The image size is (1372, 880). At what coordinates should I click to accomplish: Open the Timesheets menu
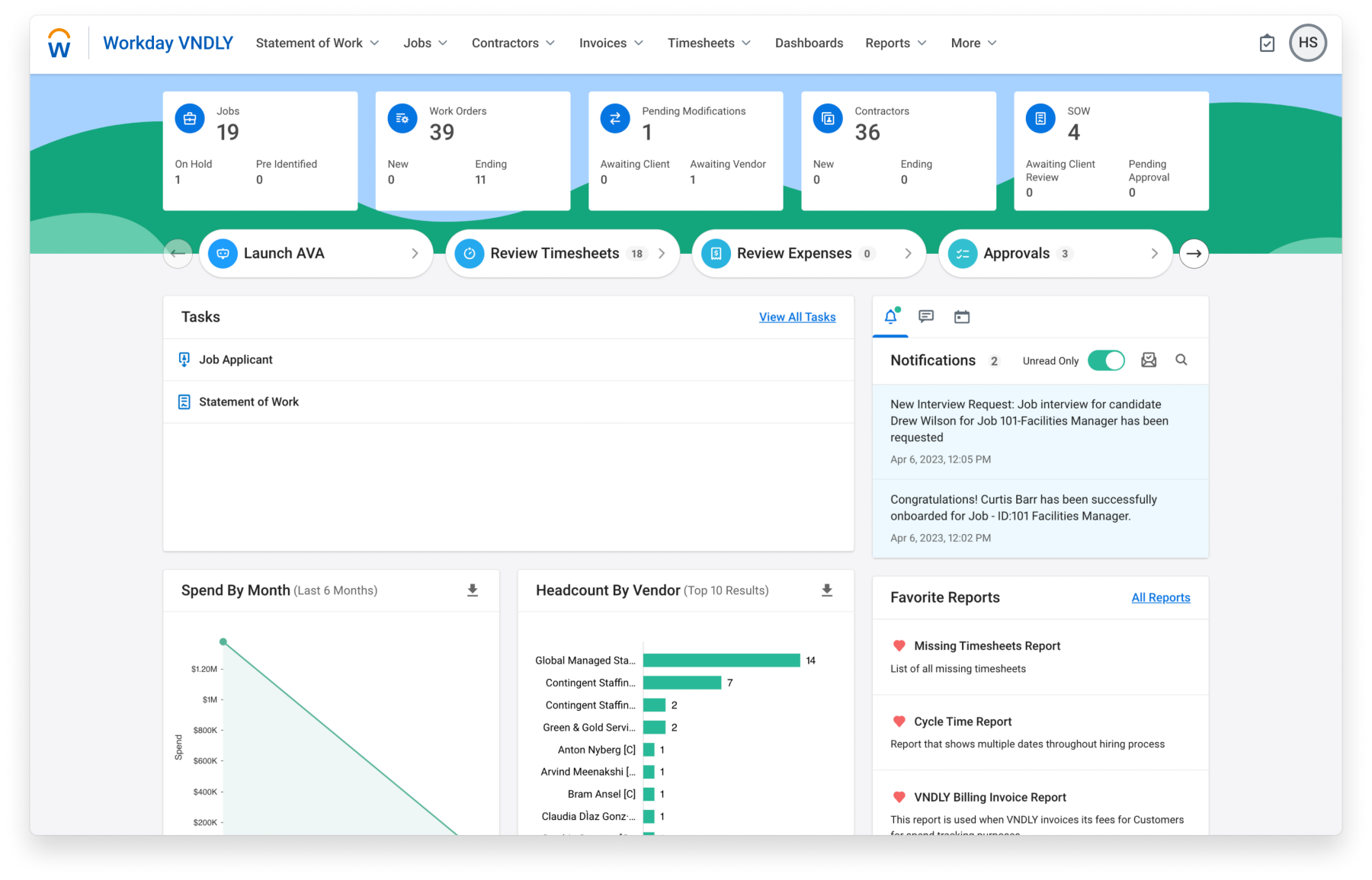(709, 43)
